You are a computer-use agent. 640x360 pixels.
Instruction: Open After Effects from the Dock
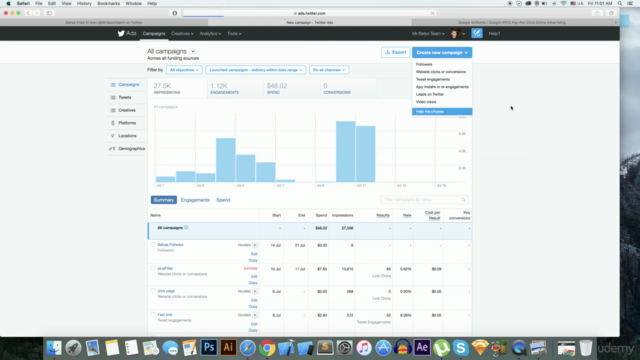pos(422,348)
